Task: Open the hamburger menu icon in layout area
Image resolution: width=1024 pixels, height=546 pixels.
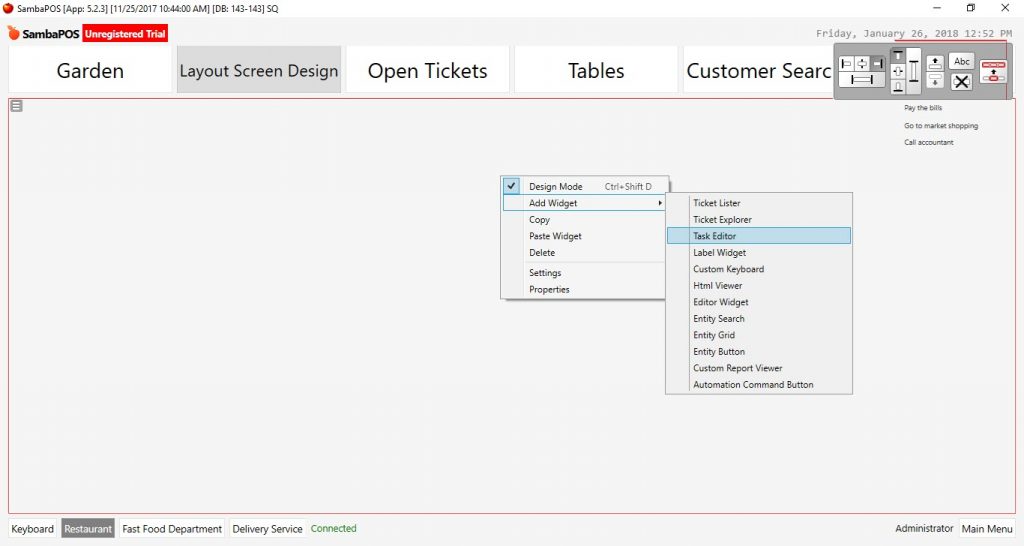Action: [x=16, y=106]
